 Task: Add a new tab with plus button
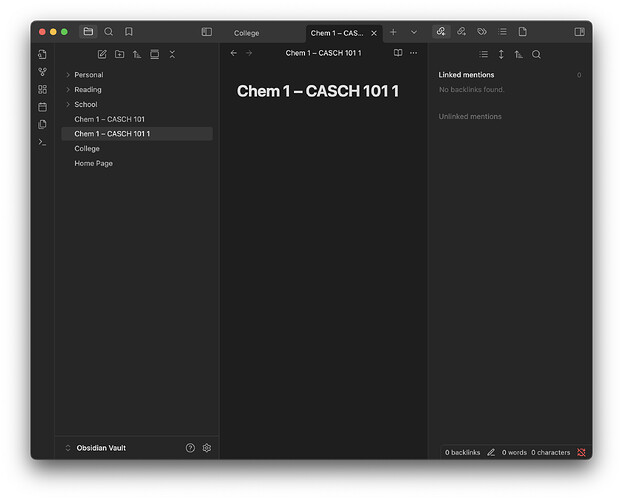393,32
